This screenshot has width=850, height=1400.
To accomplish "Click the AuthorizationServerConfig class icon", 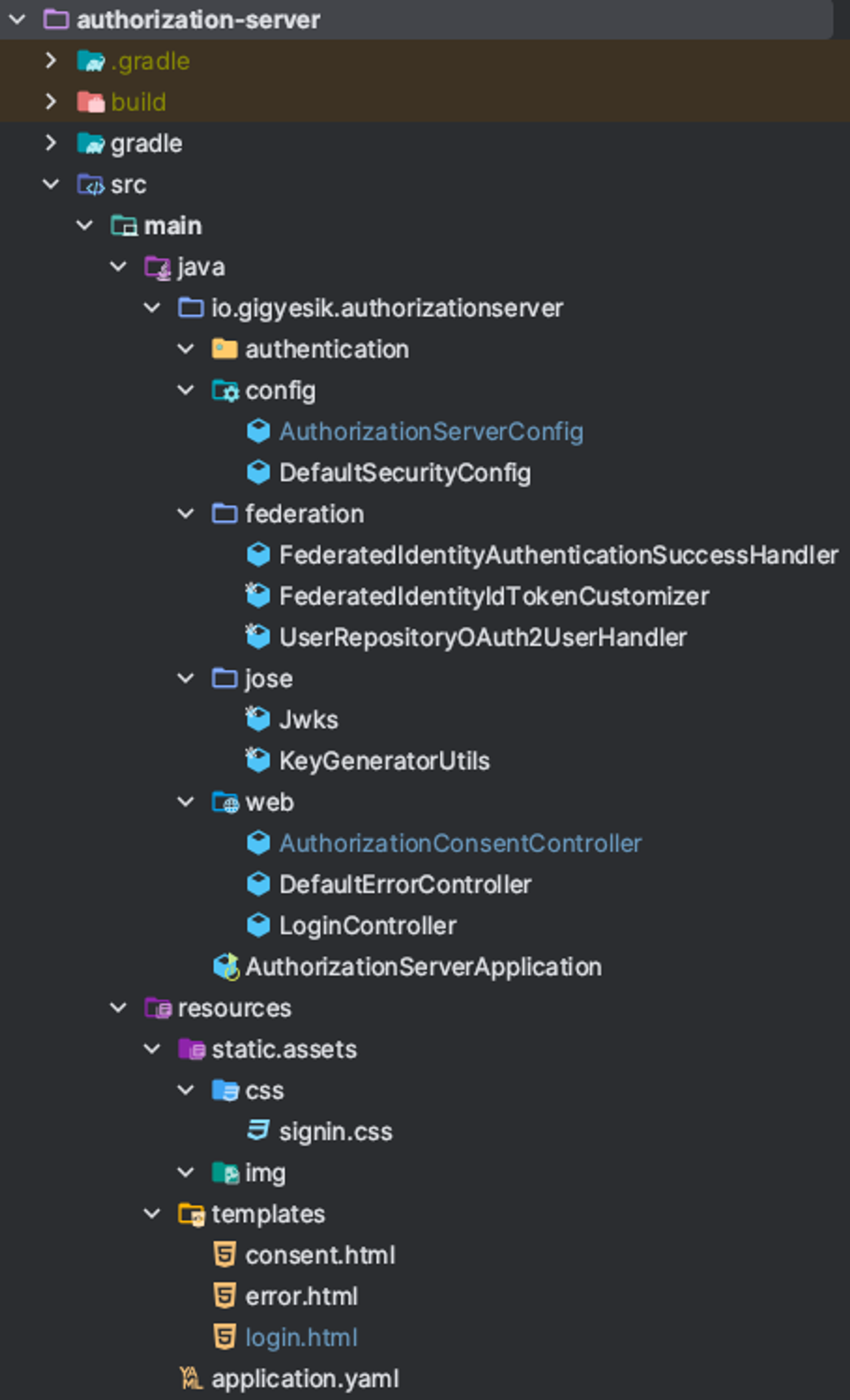I will click(x=258, y=431).
